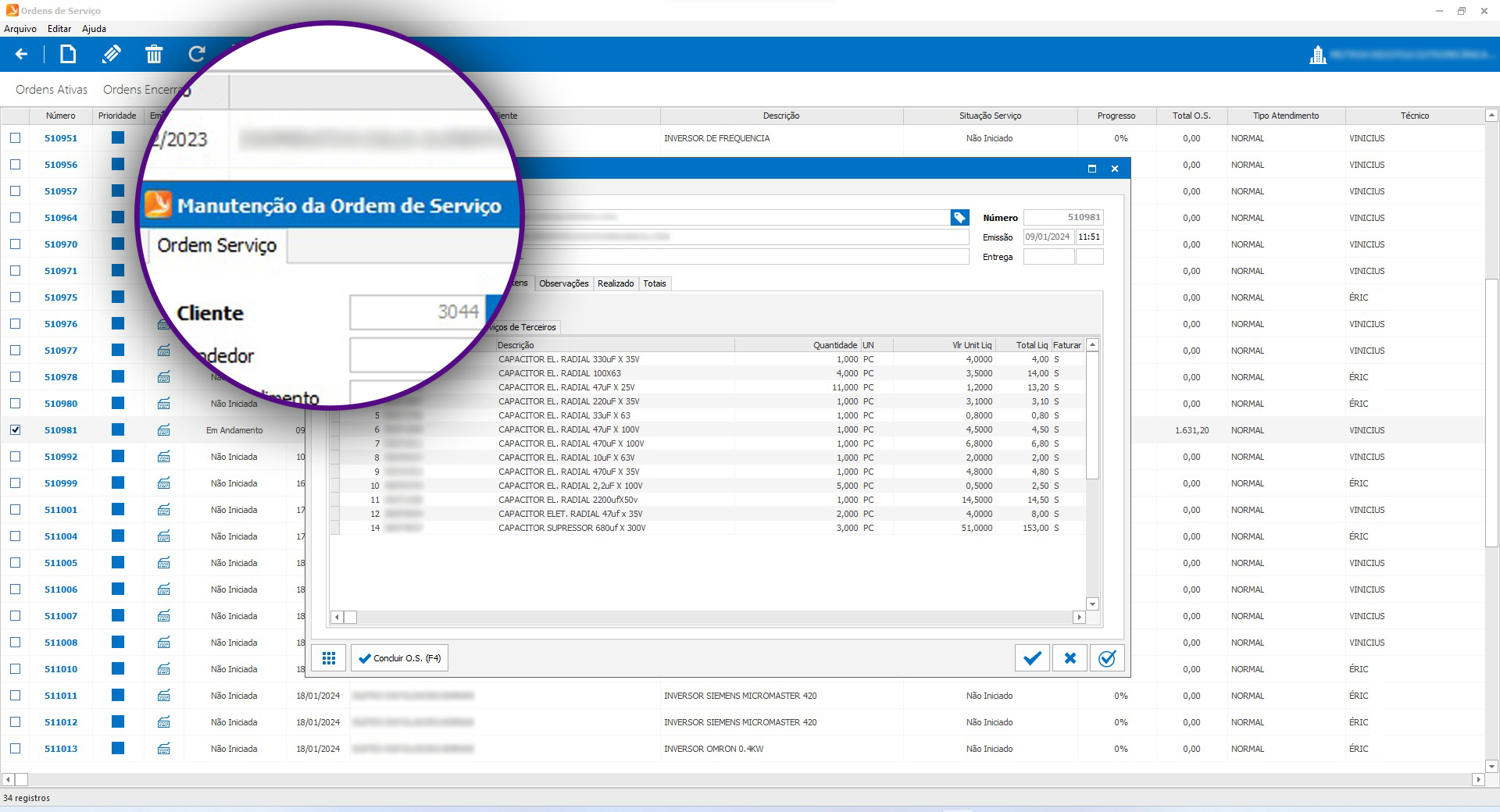Check the box for order 510956
Image resolution: width=1500 pixels, height=812 pixels.
15,164
